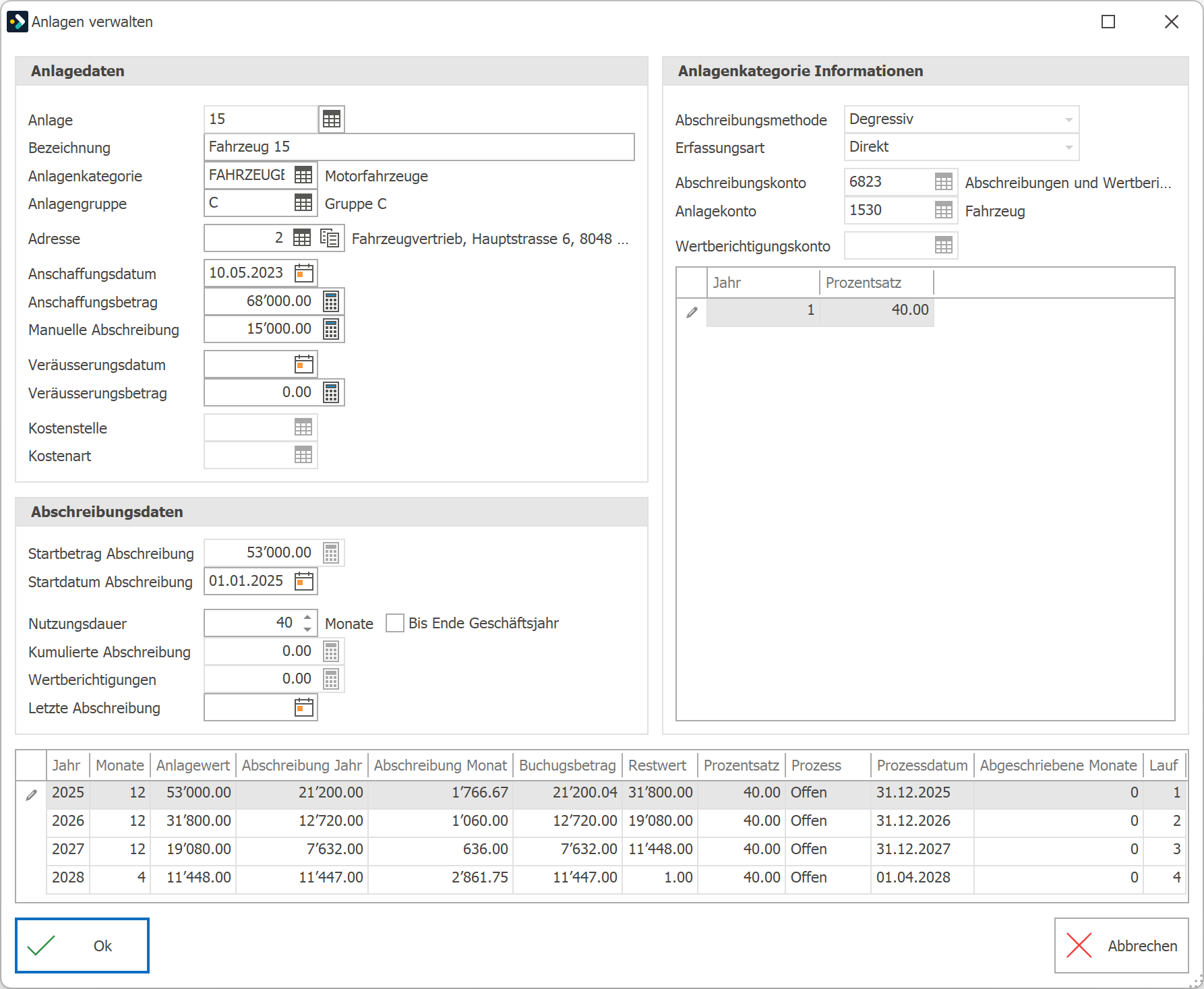This screenshot has width=1204, height=989.
Task: Confirm with the Ok button
Action: [x=82, y=945]
